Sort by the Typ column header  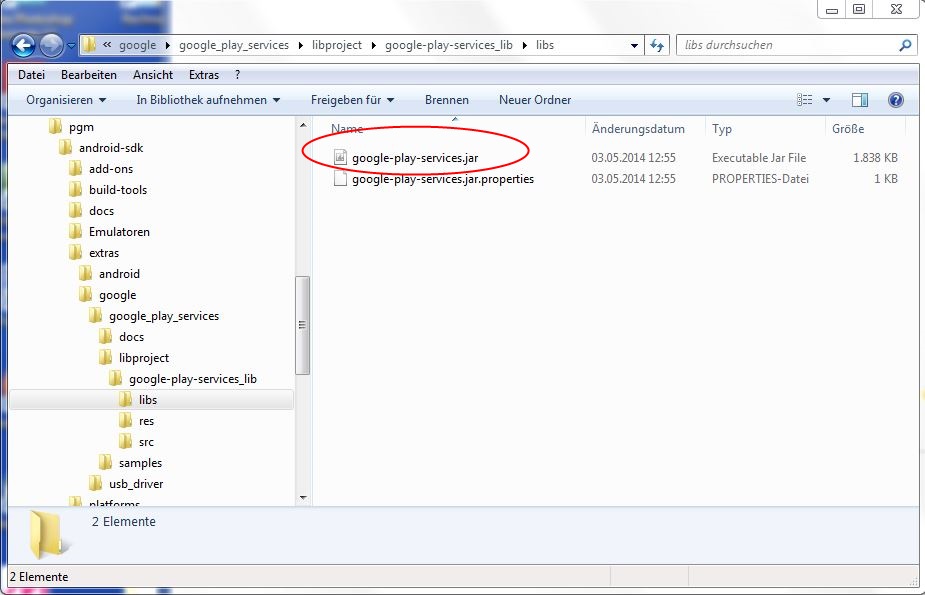click(721, 129)
